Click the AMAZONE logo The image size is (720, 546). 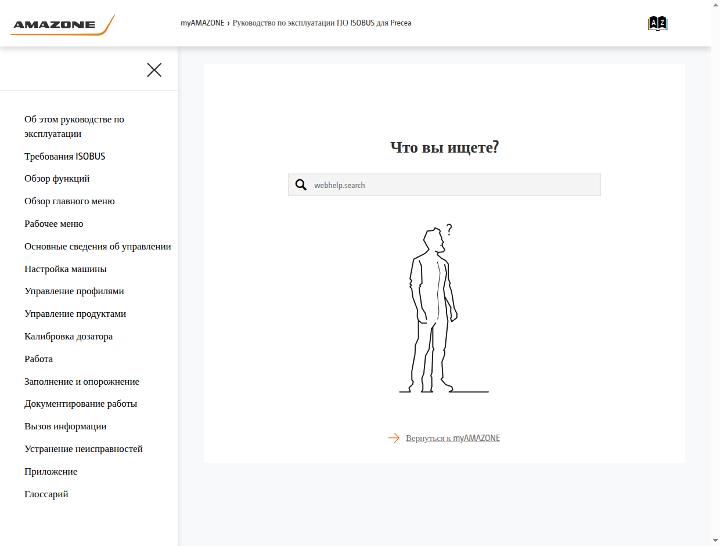point(62,25)
